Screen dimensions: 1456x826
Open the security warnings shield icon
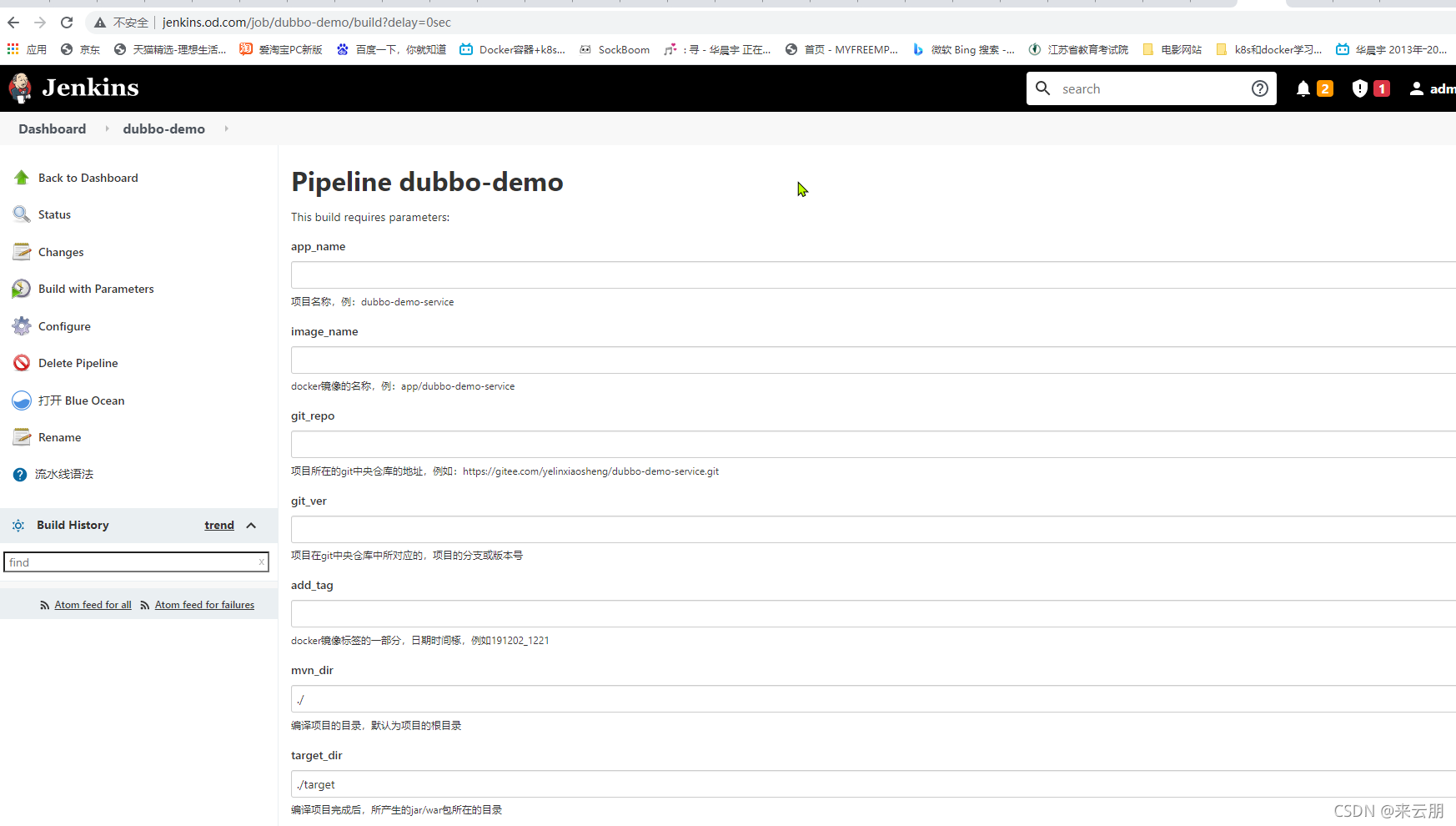tap(1359, 88)
